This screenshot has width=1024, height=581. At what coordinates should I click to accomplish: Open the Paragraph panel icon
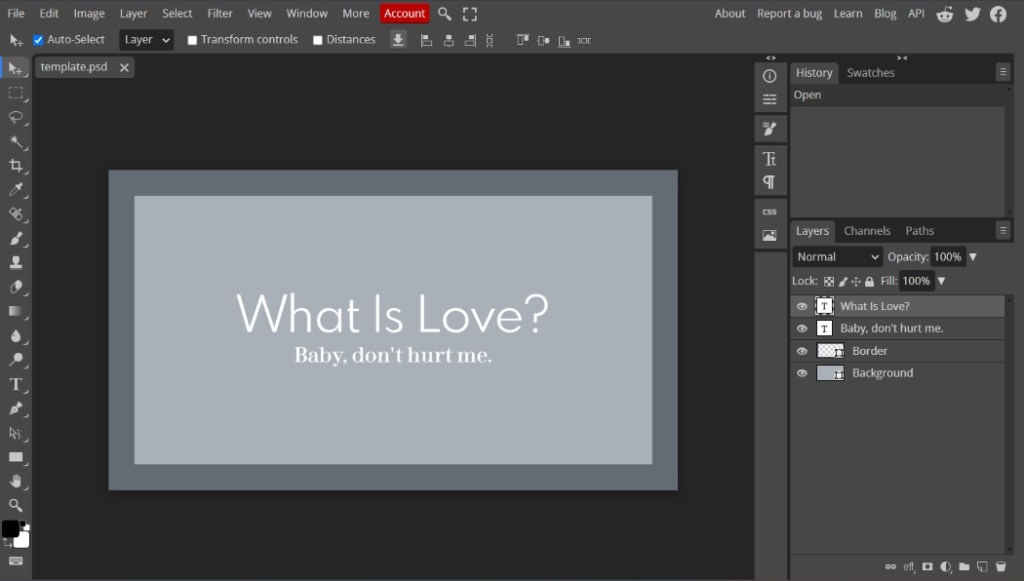coord(769,182)
